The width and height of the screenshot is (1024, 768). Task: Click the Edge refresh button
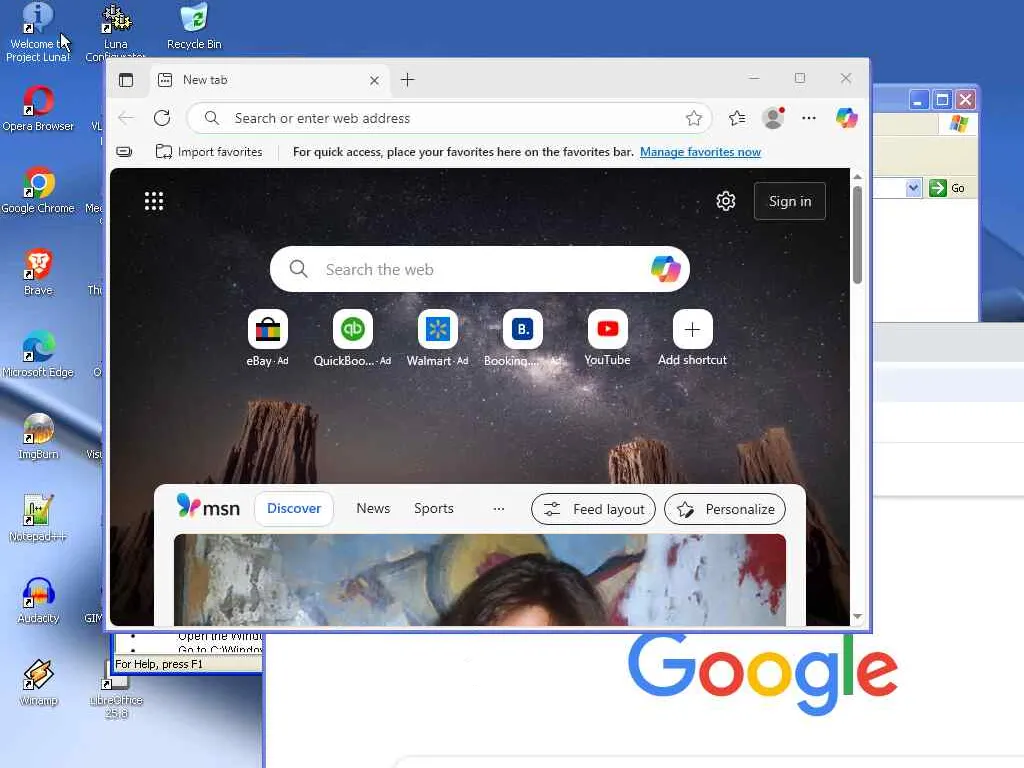pyautogui.click(x=162, y=118)
